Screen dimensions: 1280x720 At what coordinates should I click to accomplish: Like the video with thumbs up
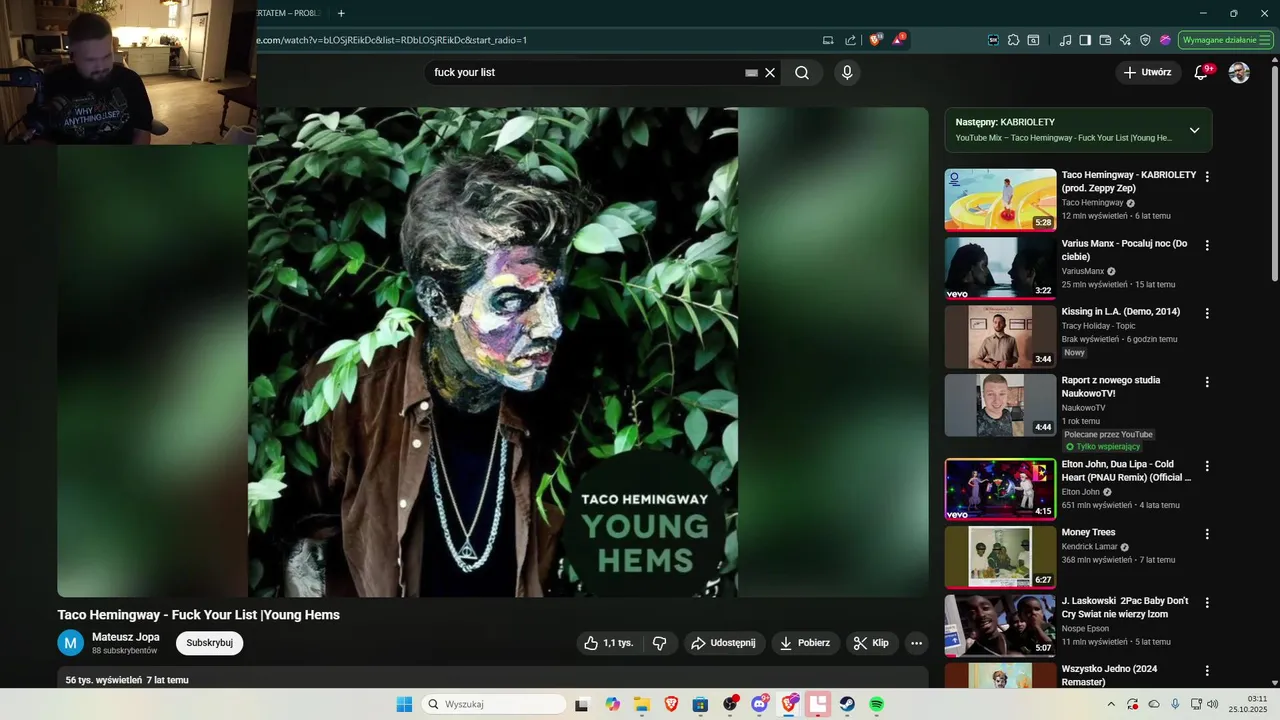[x=610, y=643]
